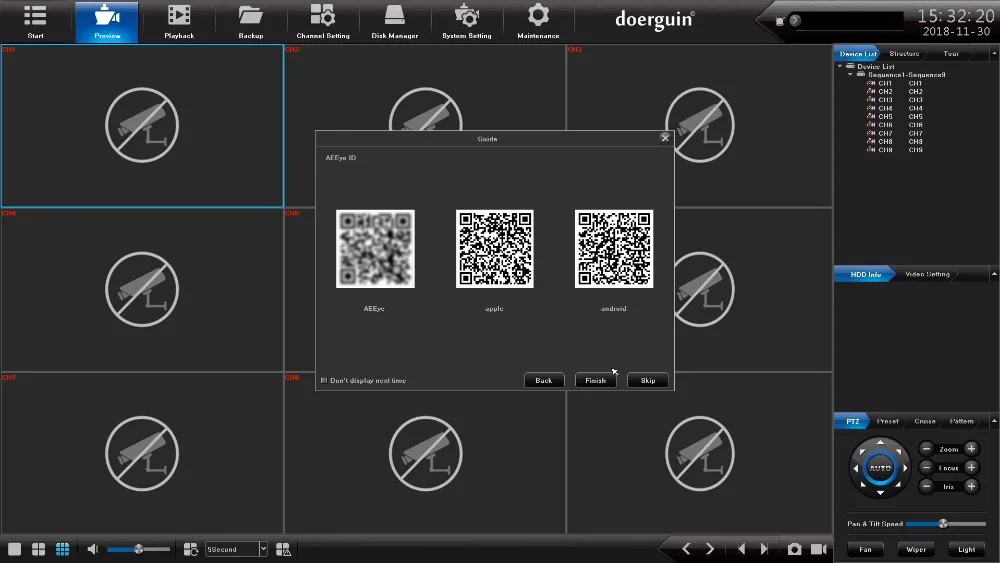Viewport: 1000px width, 563px height.
Task: Switch to Device List tab
Action: [858, 54]
